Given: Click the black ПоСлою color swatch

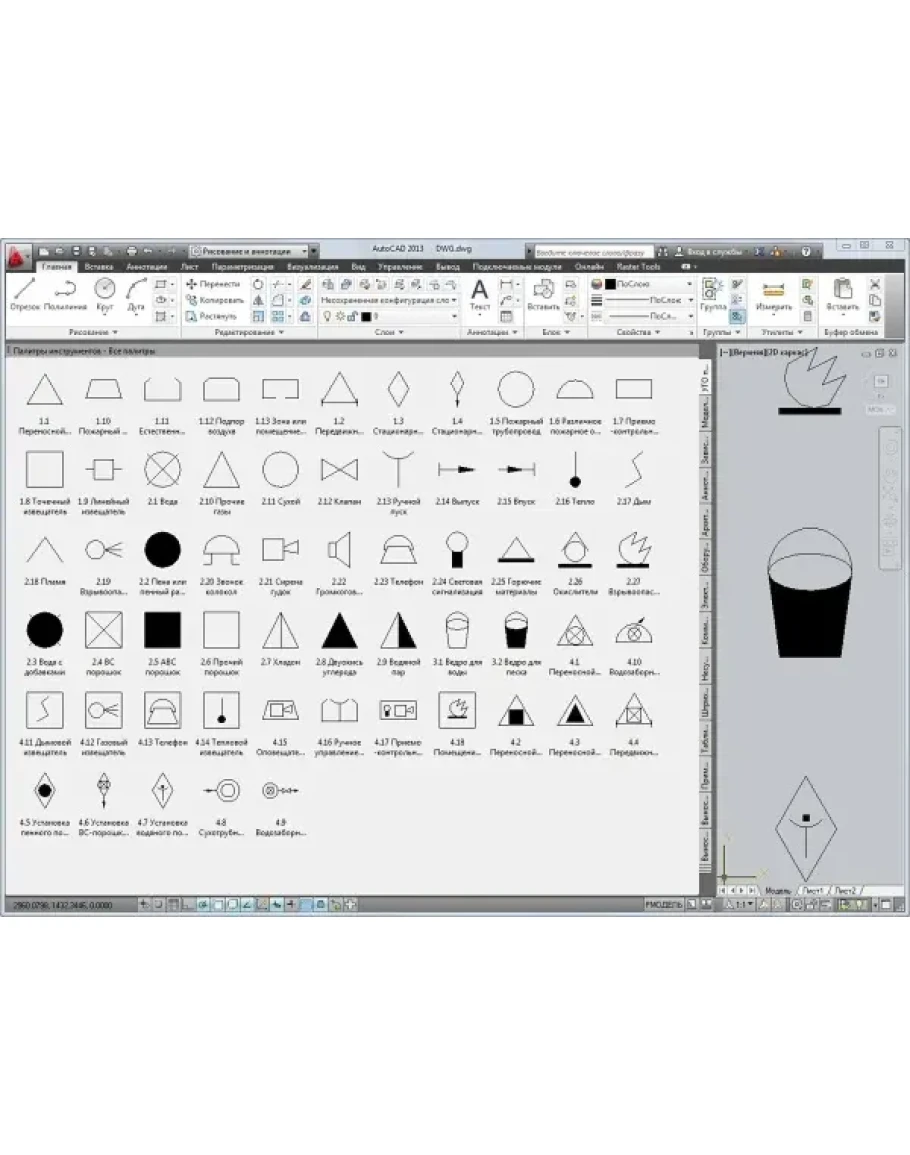Looking at the screenshot, I should click(x=610, y=284).
